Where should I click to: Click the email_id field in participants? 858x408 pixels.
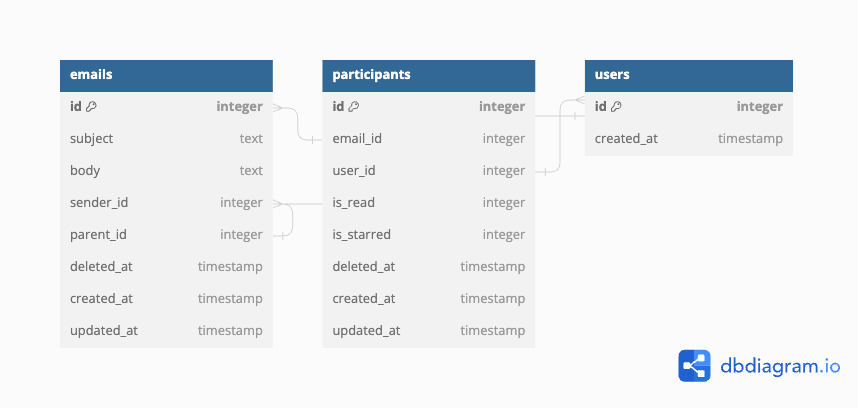coord(428,139)
